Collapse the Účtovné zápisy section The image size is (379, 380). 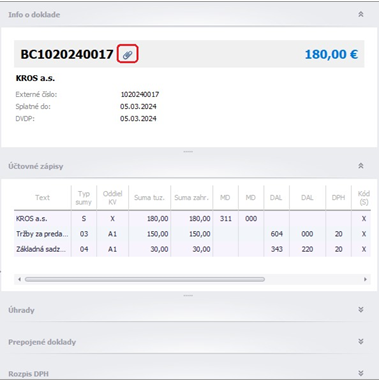(x=361, y=166)
